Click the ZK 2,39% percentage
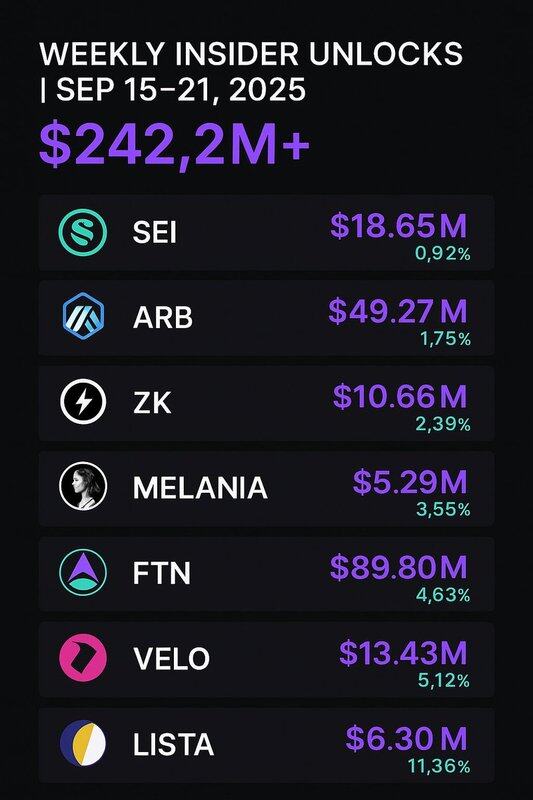The height and width of the screenshot is (800, 533). (x=443, y=424)
